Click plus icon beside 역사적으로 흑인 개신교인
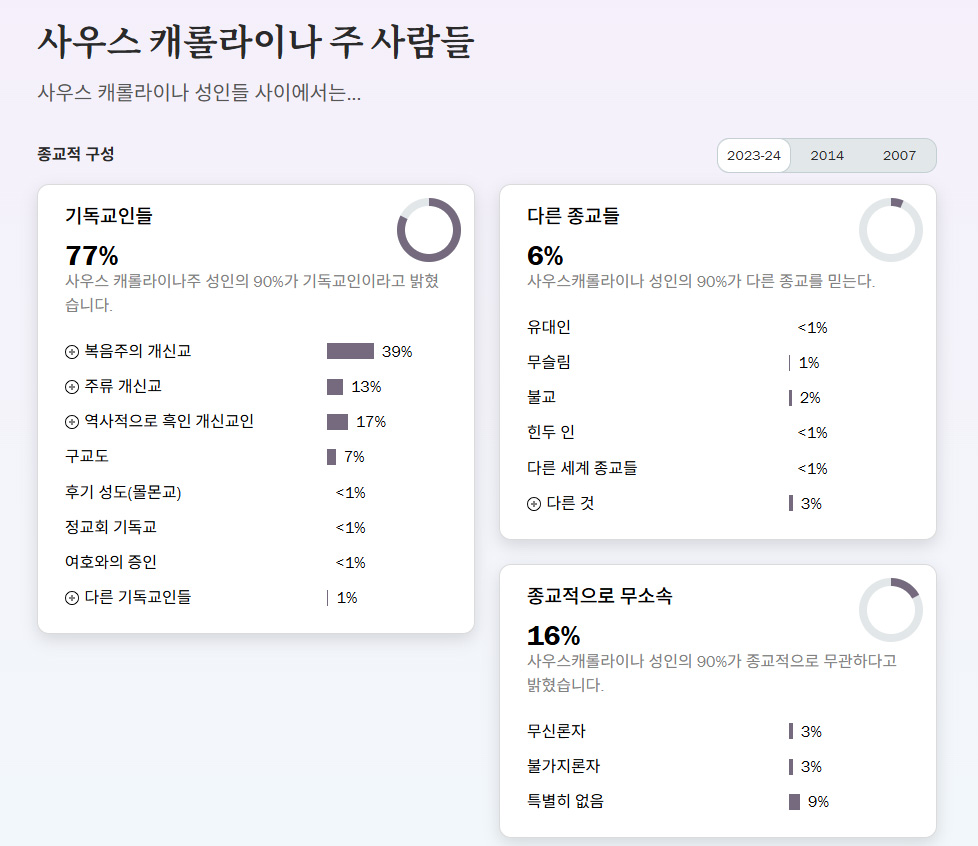 coord(72,422)
